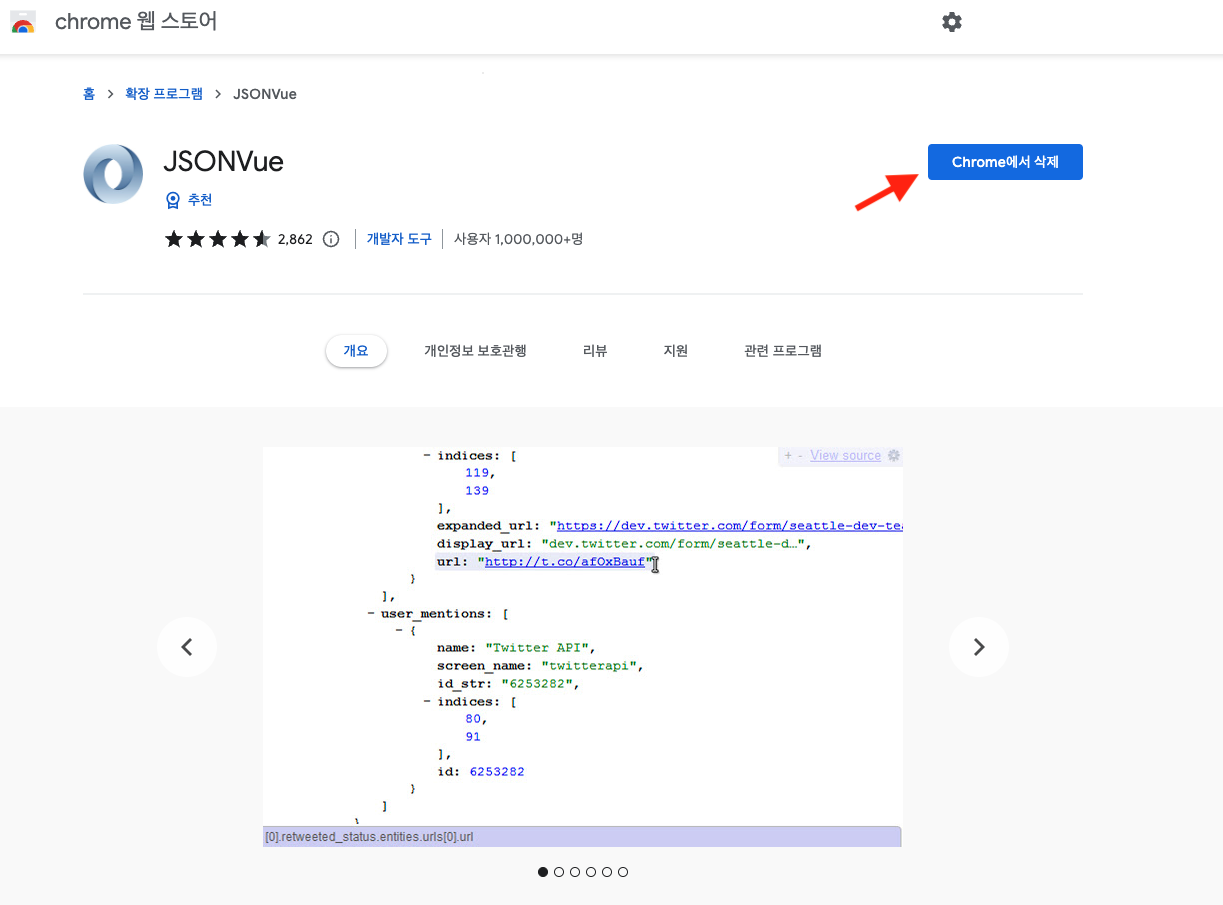The height and width of the screenshot is (905, 1223).
Task: Switch to 개인정보 보호관행 tab
Action: pyautogui.click(x=475, y=351)
